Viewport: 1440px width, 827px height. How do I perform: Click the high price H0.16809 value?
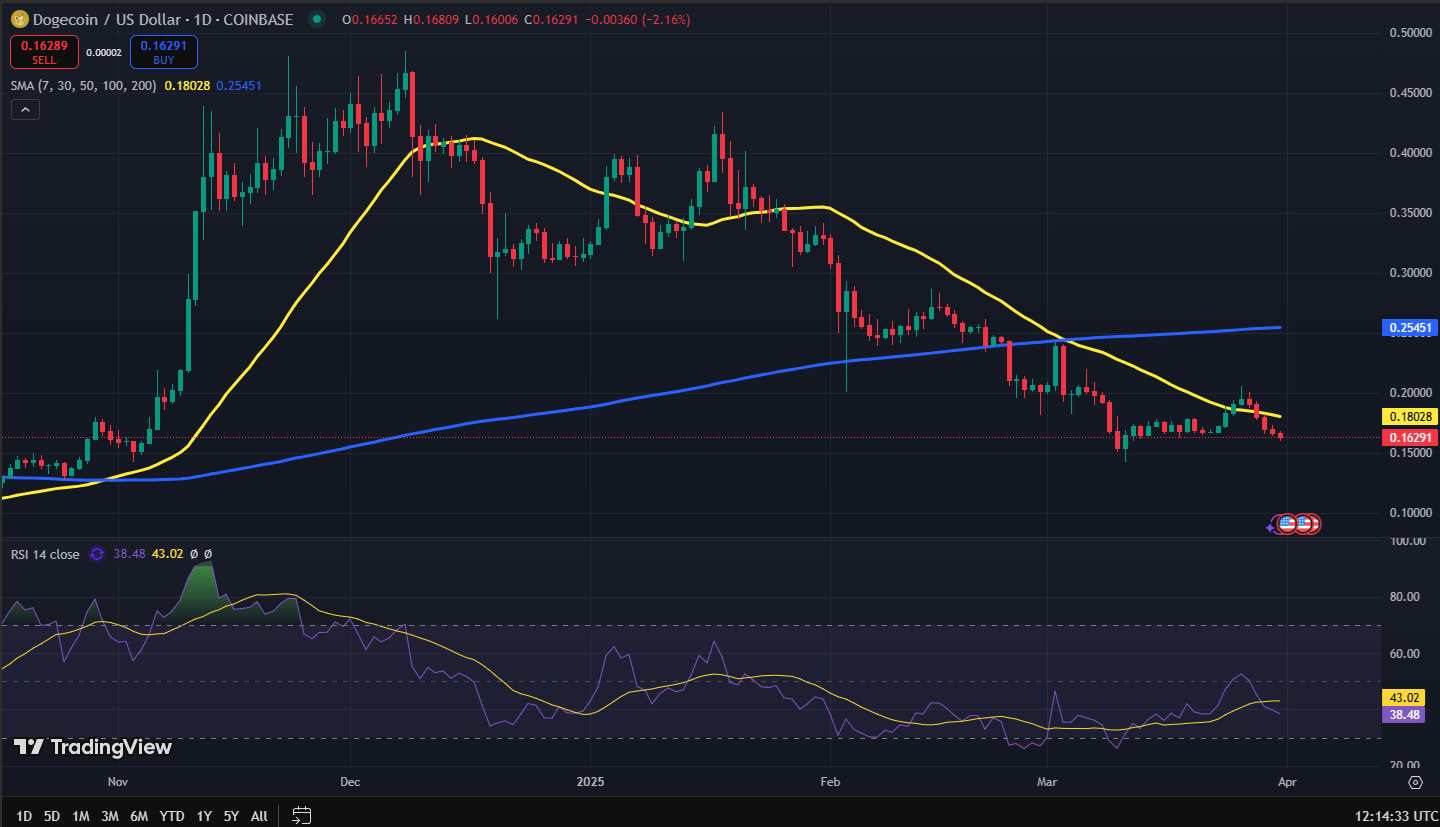click(430, 19)
